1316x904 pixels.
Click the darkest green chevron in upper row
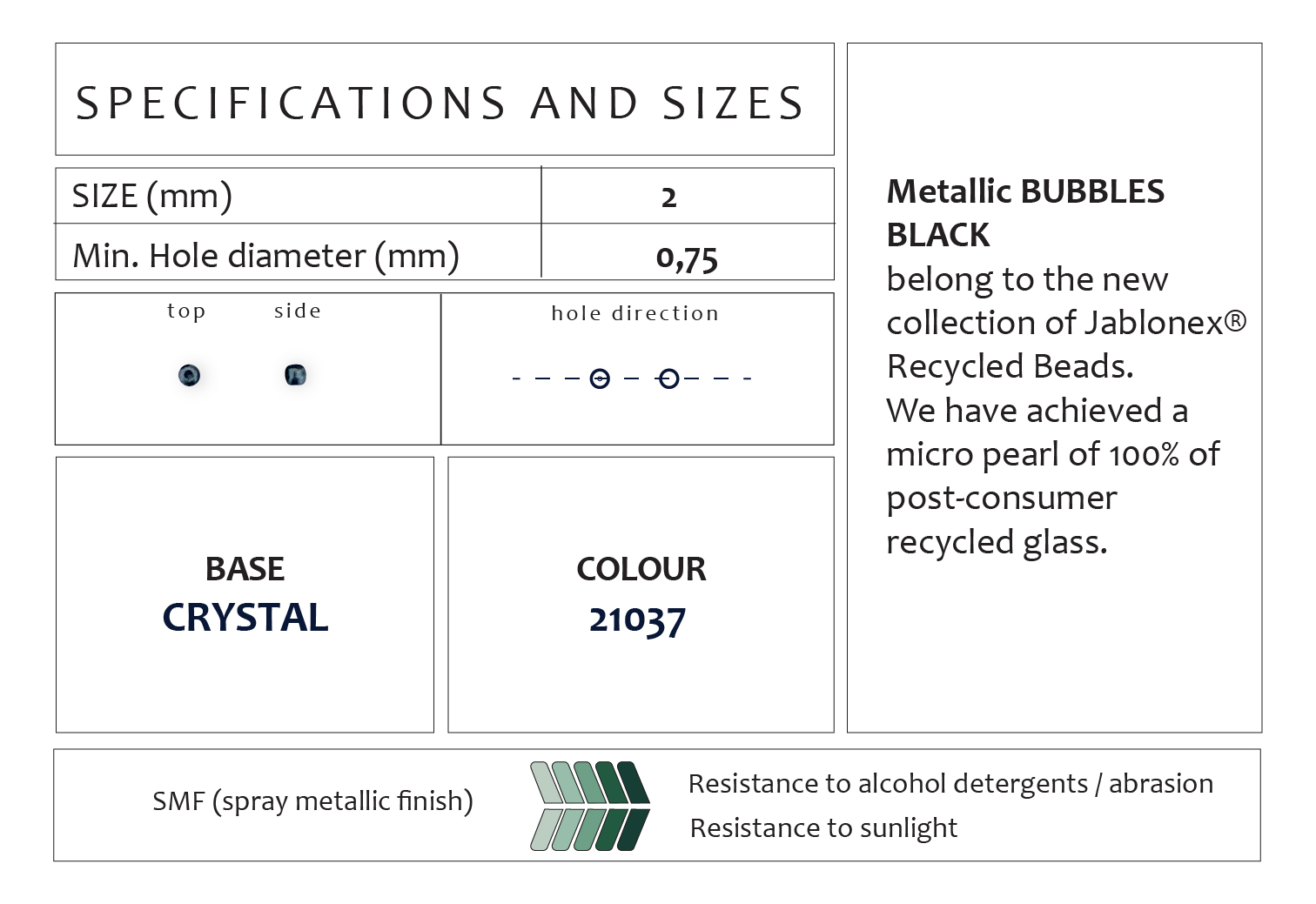tap(633, 783)
